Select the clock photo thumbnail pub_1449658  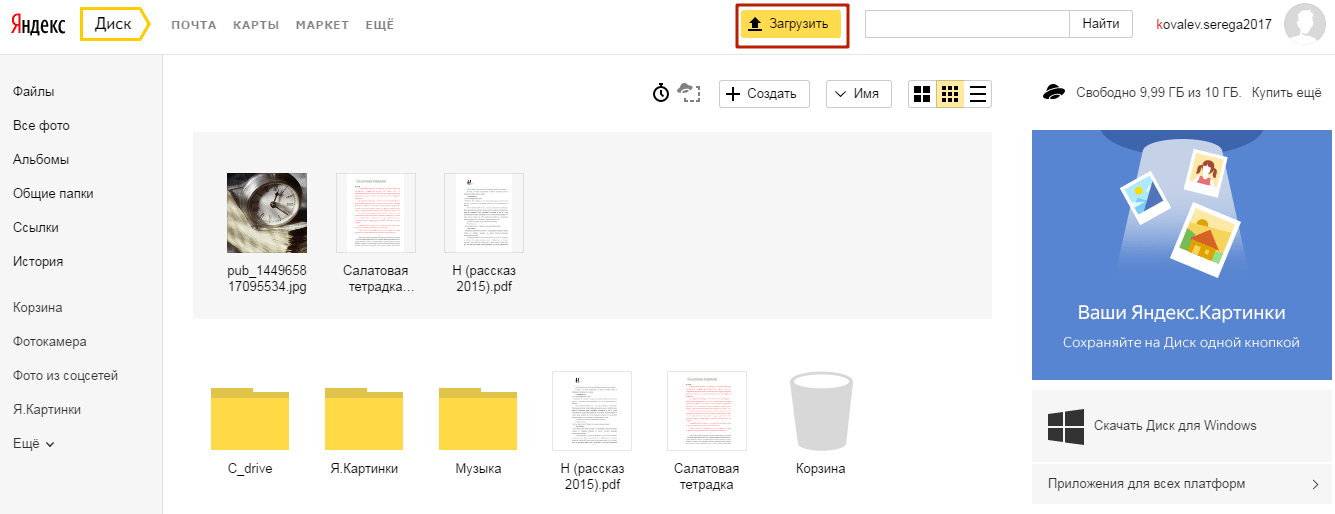click(x=267, y=213)
